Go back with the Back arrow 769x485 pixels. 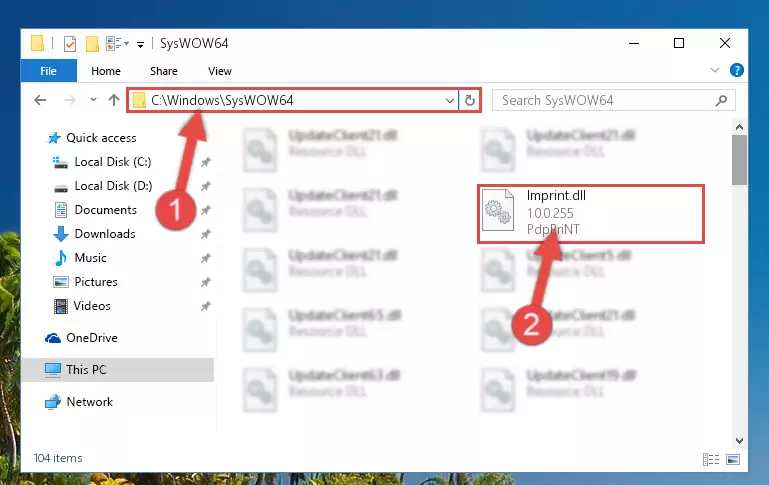tap(40, 100)
